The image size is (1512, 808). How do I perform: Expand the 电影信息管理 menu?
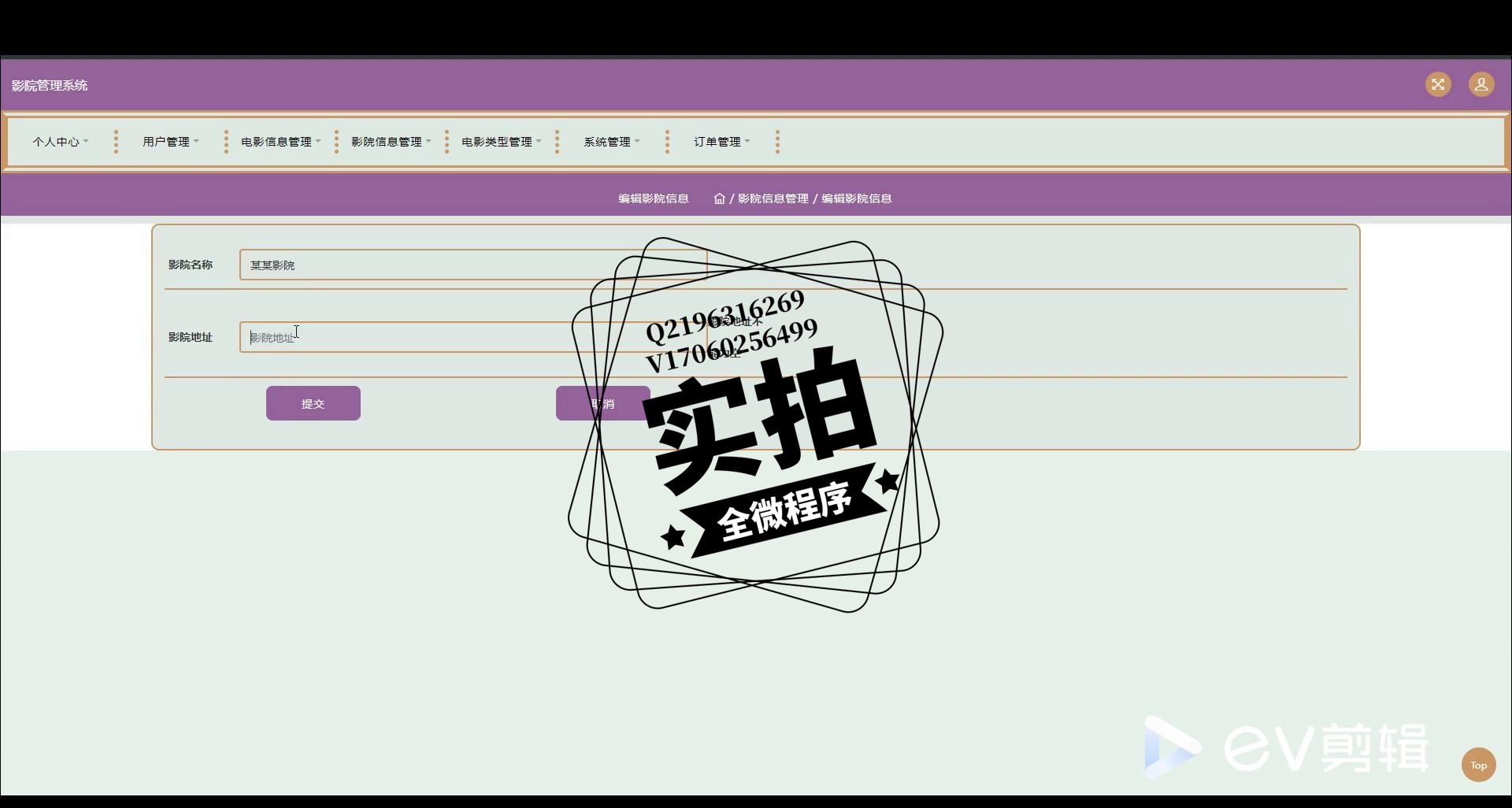pyautogui.click(x=281, y=142)
